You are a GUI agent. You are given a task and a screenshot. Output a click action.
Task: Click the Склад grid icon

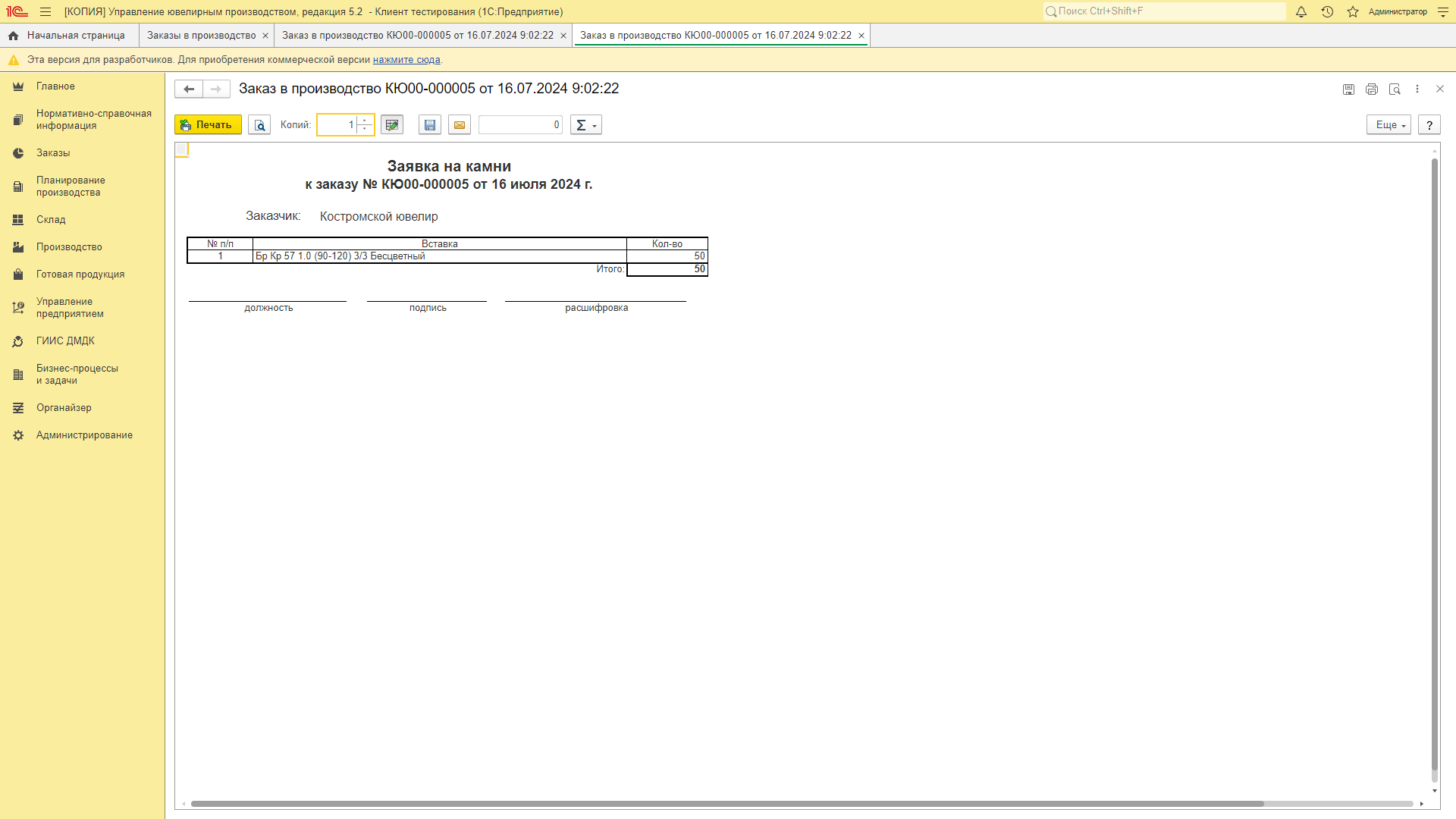click(x=18, y=220)
